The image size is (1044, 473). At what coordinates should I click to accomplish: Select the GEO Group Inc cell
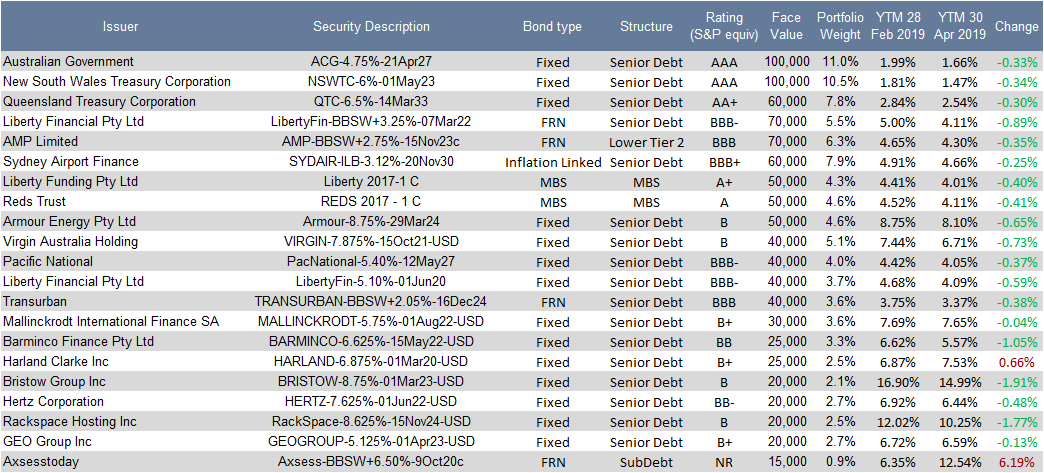pos(47,442)
